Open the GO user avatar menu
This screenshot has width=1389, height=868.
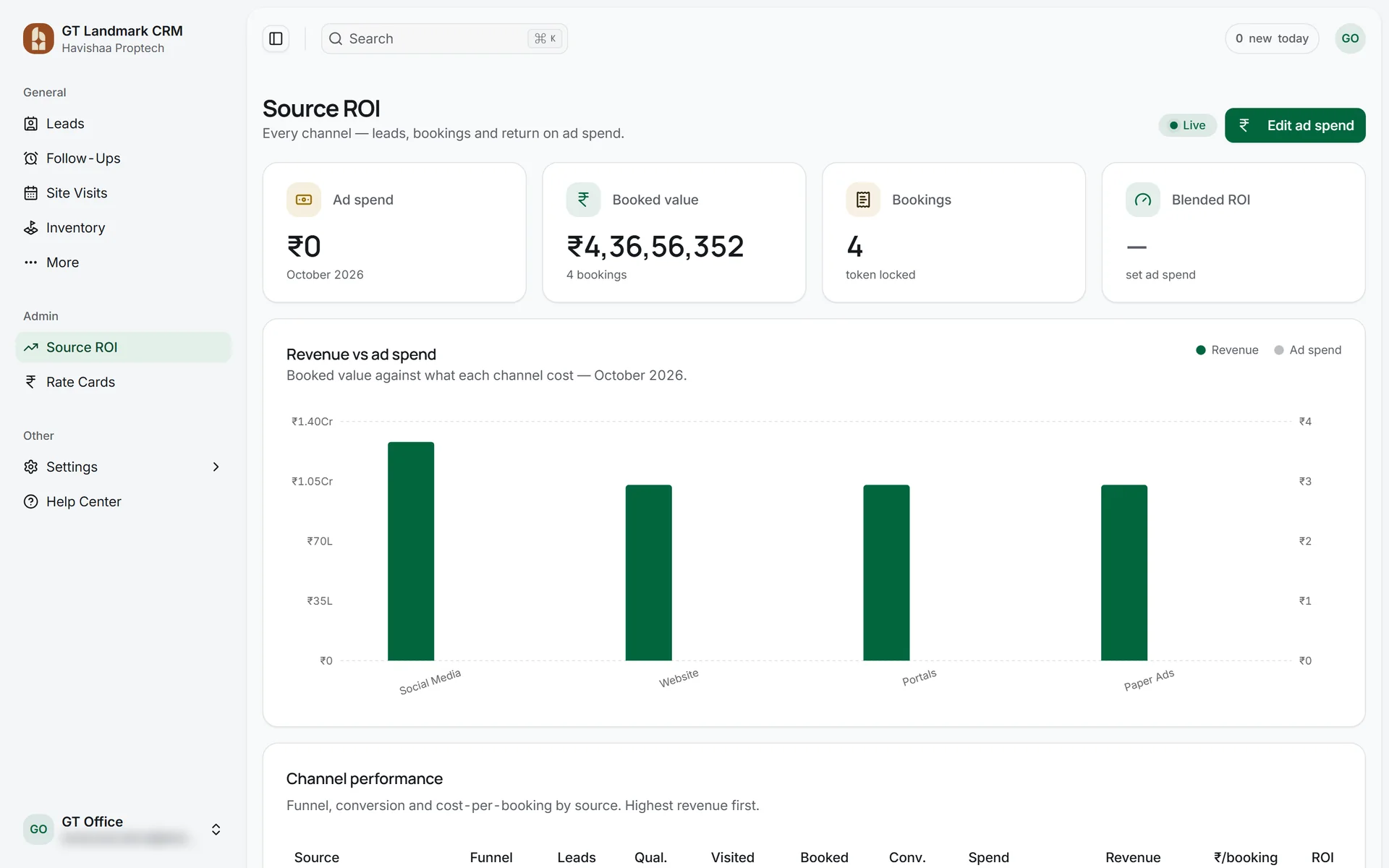point(1350,38)
